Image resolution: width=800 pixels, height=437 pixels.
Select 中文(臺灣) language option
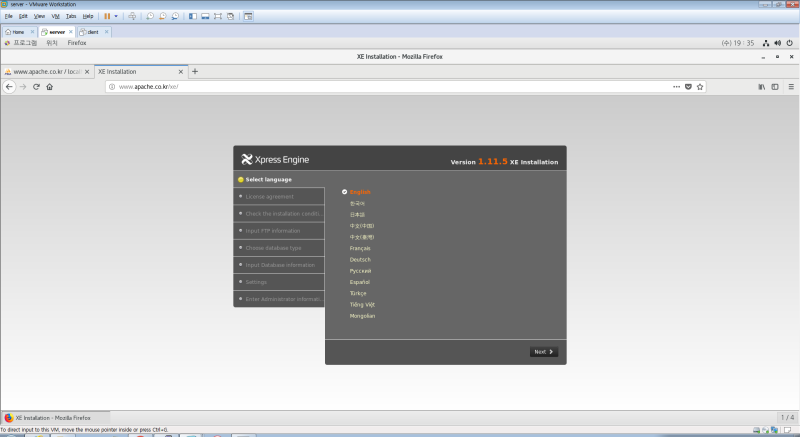click(362, 237)
